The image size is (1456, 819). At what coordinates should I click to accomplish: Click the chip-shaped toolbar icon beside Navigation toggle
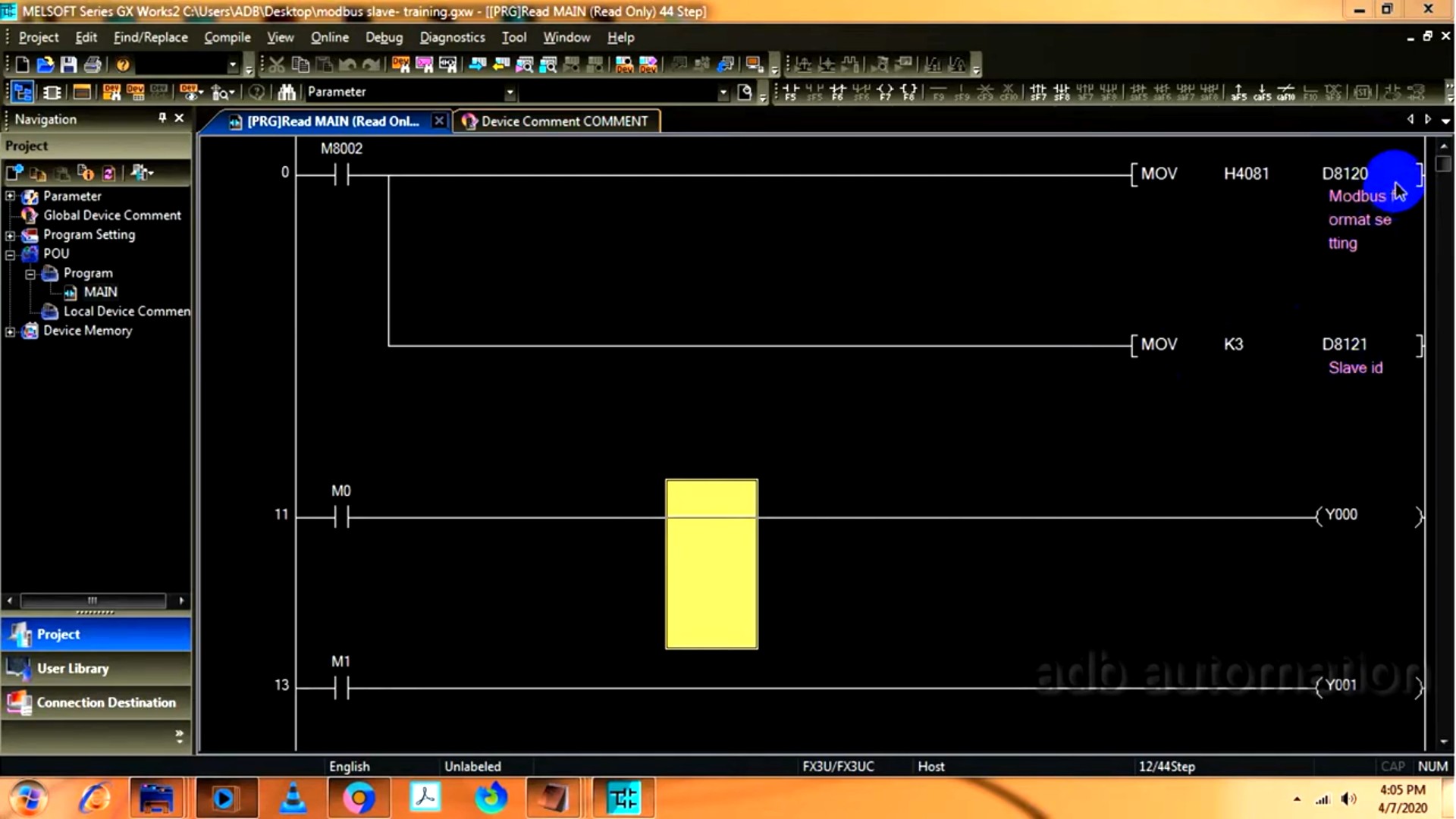tap(52, 93)
